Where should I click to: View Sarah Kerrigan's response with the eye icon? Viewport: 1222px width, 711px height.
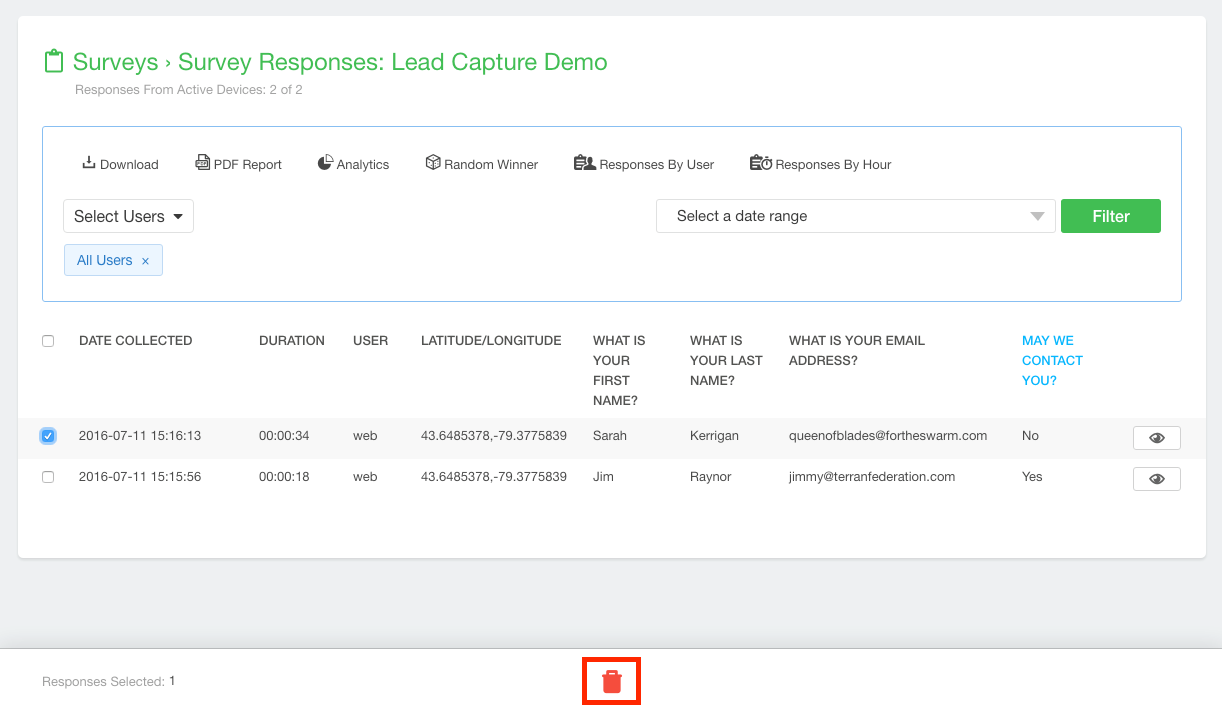tap(1156, 437)
